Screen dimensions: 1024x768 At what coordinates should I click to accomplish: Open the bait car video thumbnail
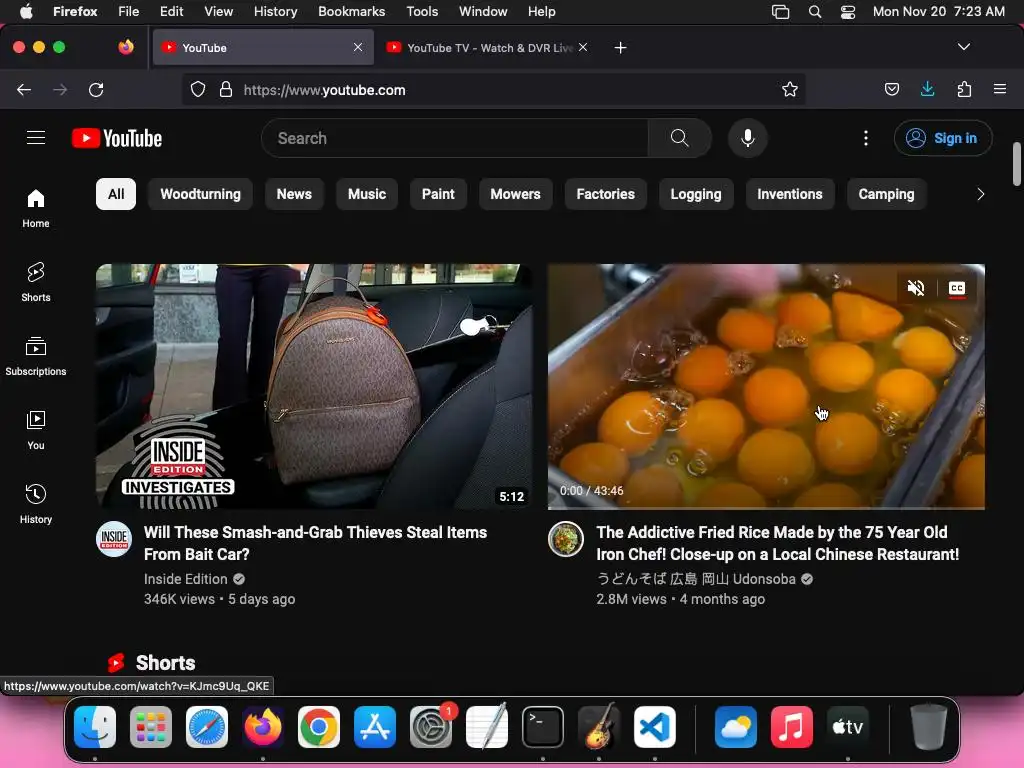313,387
